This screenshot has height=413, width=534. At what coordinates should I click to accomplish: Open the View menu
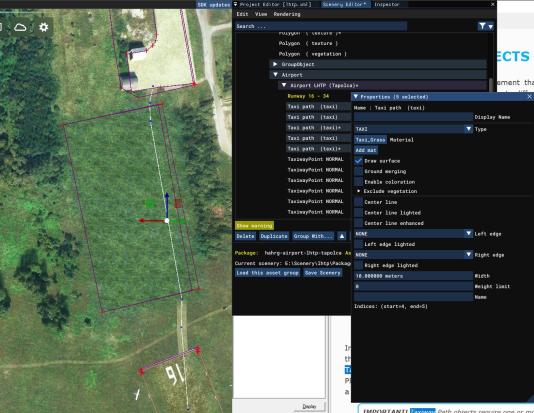(261, 14)
